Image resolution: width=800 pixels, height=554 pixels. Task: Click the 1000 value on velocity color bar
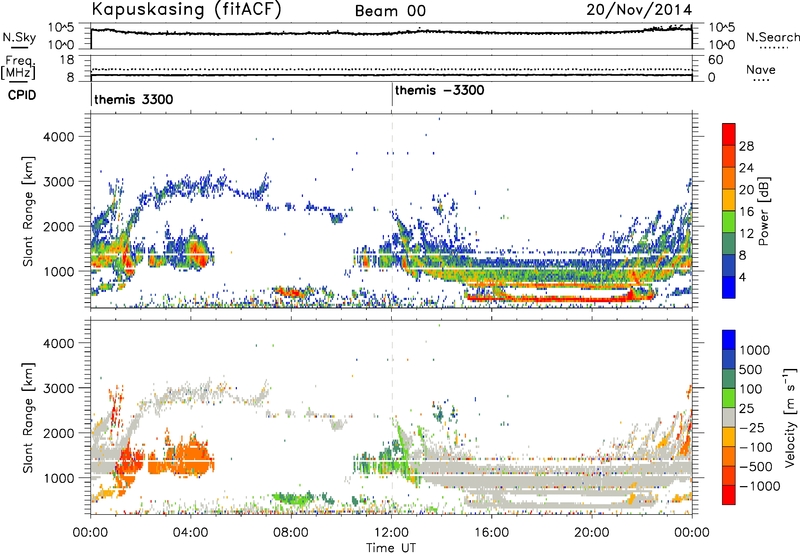coord(755,350)
